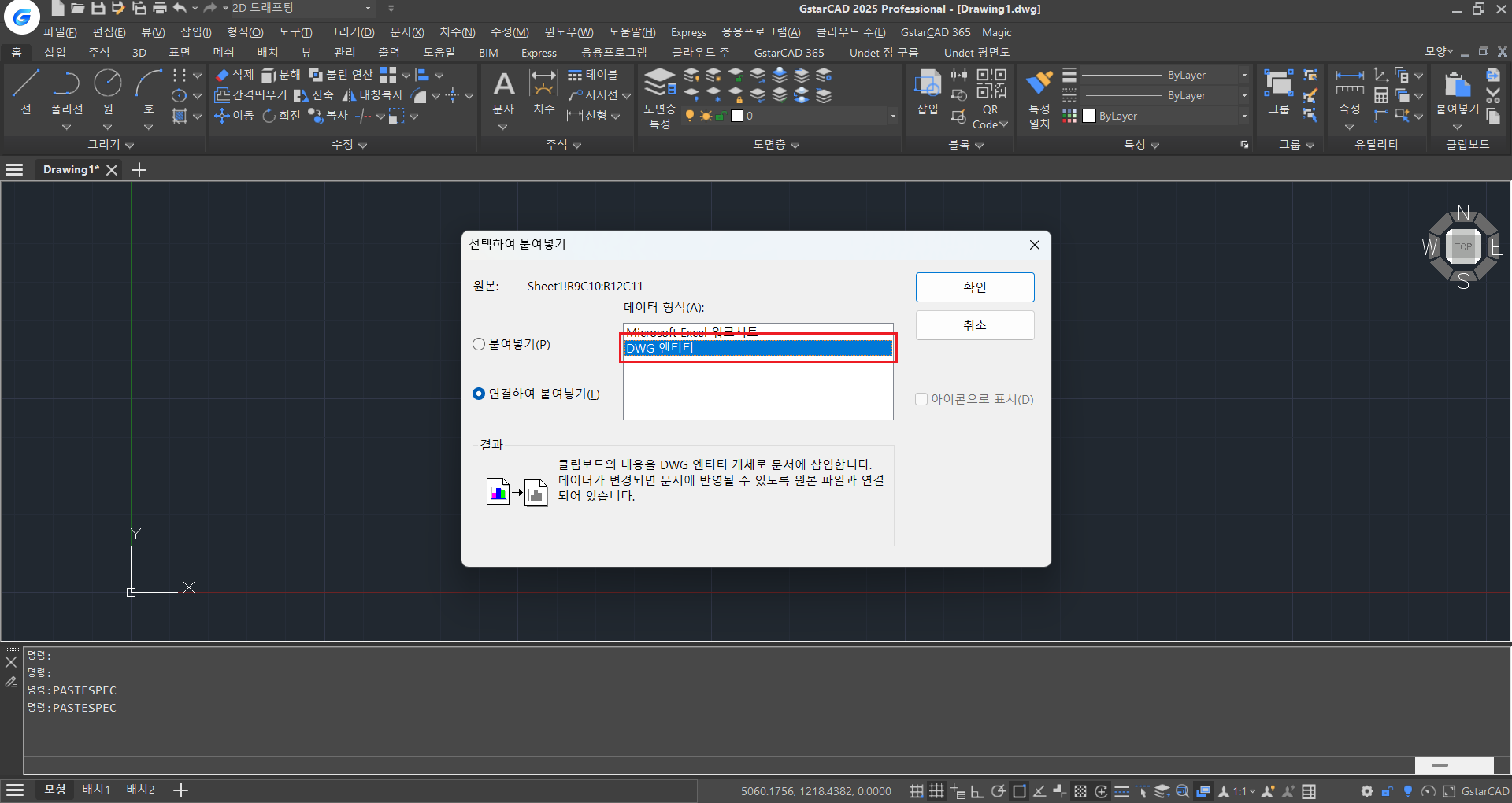The image size is (1512, 803).
Task: Click the Move (이동) tool
Action: [x=234, y=116]
